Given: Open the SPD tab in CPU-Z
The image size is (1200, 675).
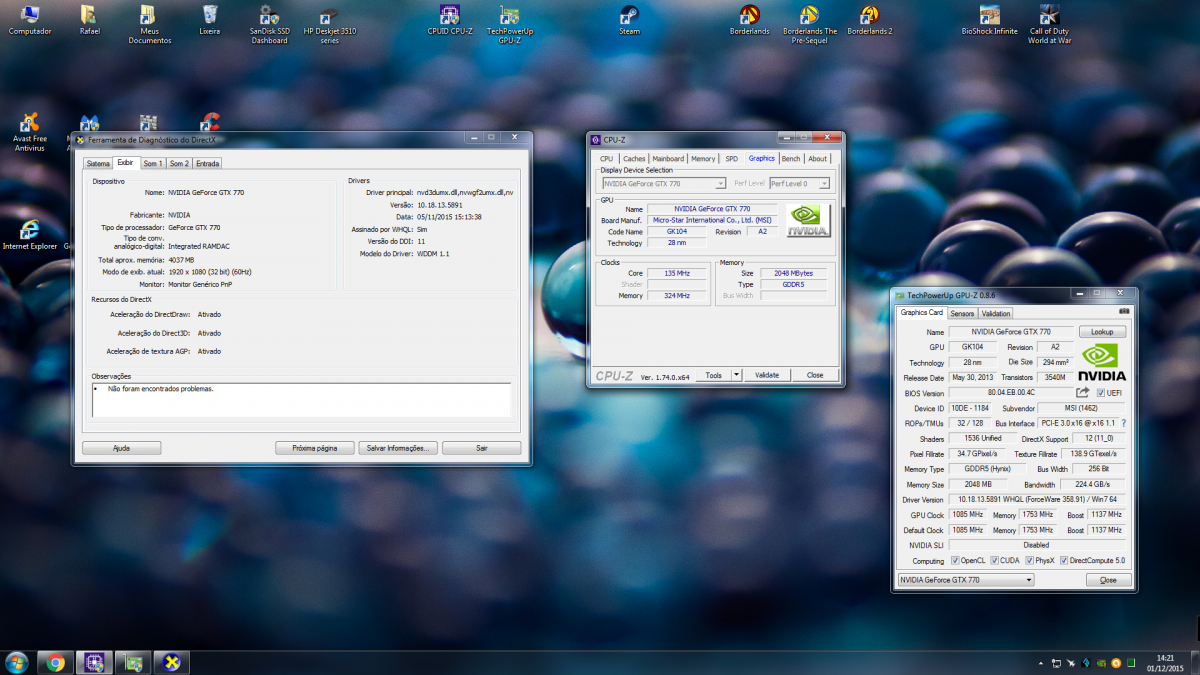Looking at the screenshot, I should [x=732, y=158].
